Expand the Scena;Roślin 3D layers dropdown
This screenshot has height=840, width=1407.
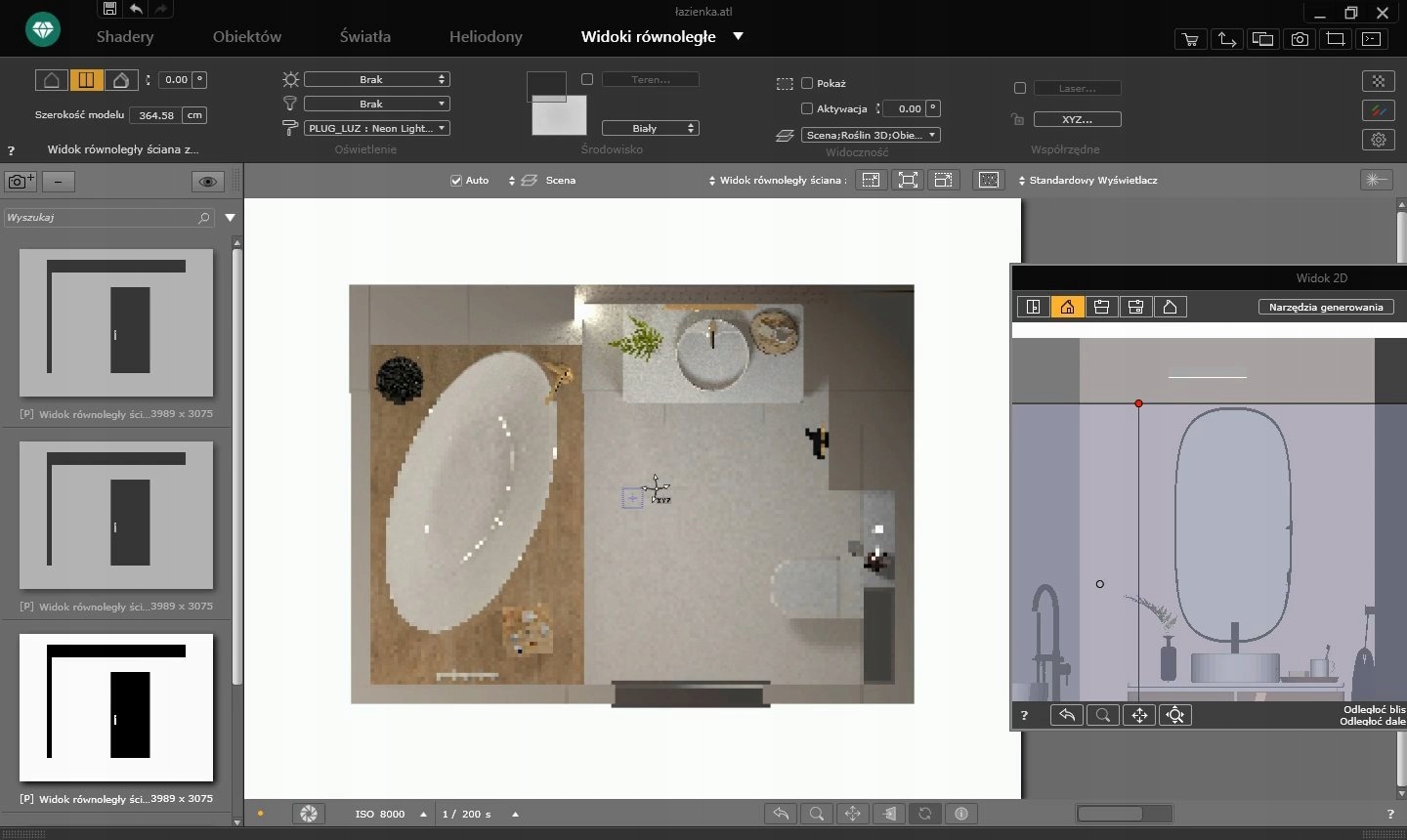click(x=870, y=135)
